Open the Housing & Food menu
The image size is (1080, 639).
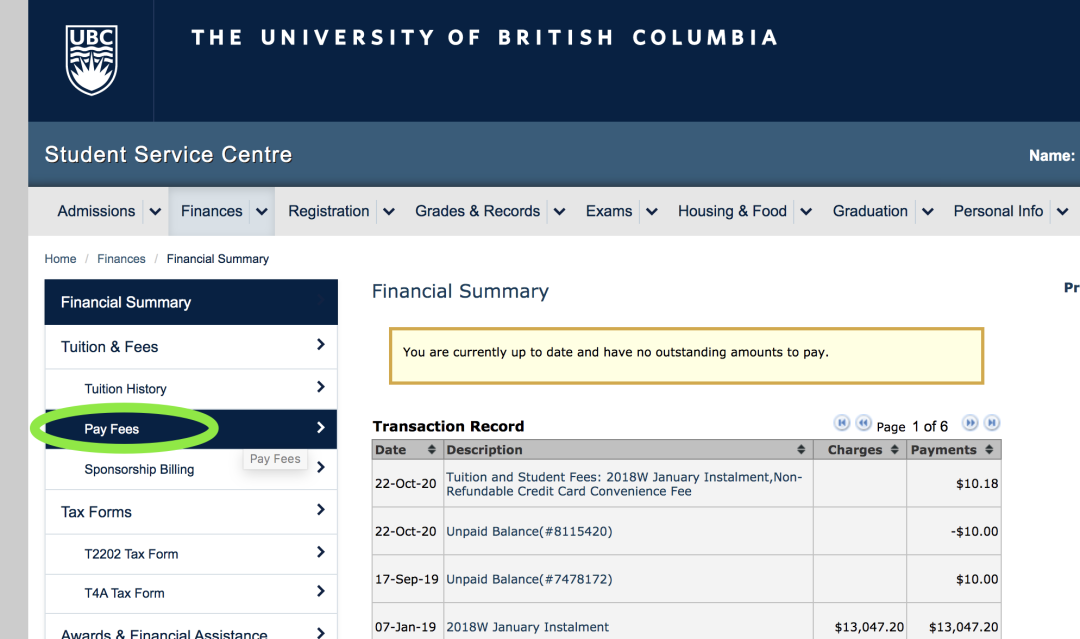pyautogui.click(x=732, y=211)
